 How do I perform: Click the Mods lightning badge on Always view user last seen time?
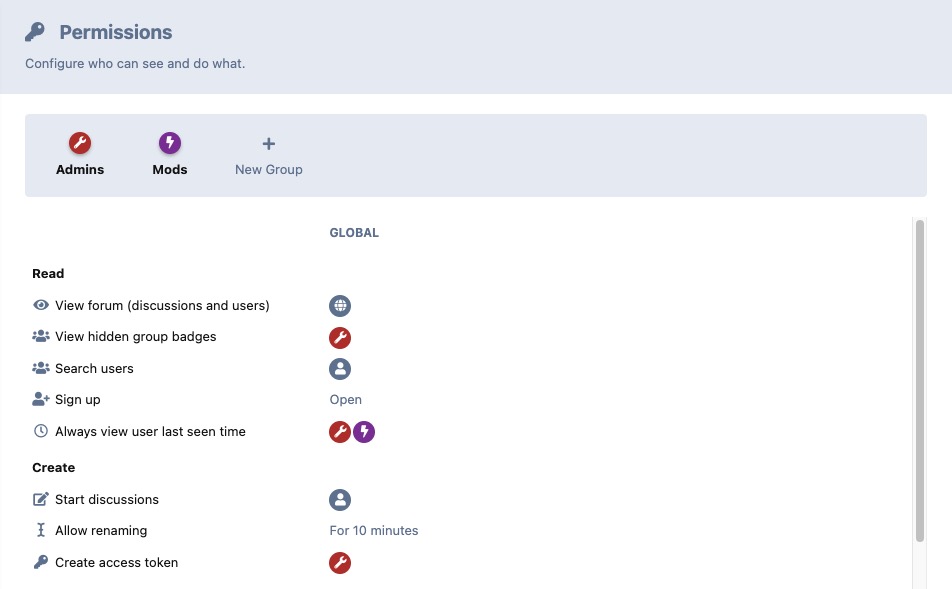[364, 432]
